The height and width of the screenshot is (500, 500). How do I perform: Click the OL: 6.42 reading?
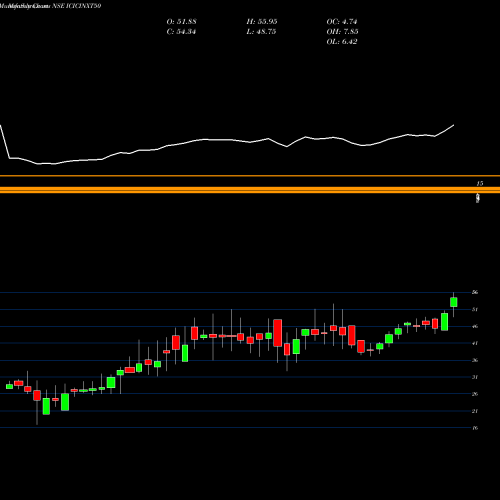tap(342, 42)
